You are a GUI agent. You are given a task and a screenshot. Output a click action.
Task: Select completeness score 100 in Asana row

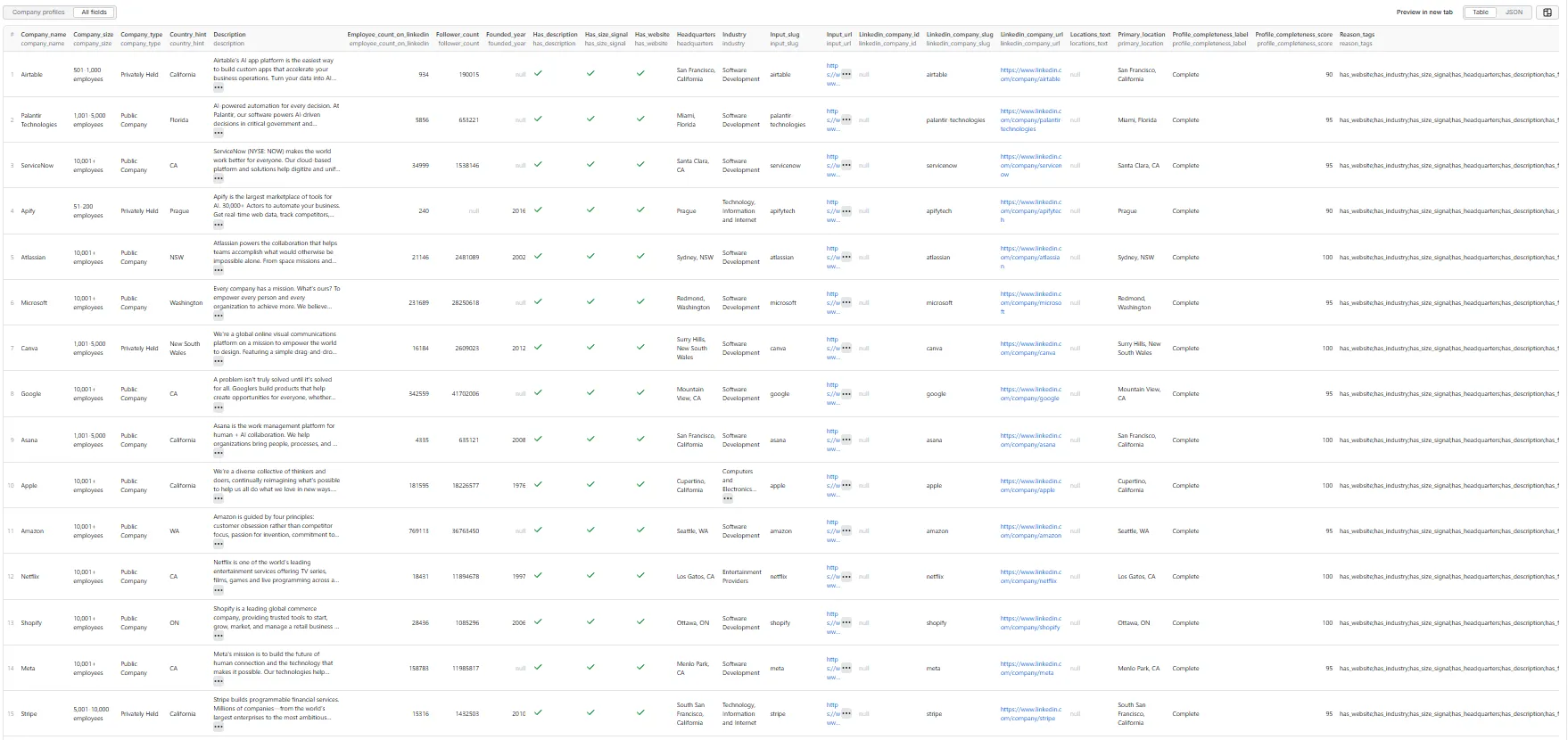1327,440
